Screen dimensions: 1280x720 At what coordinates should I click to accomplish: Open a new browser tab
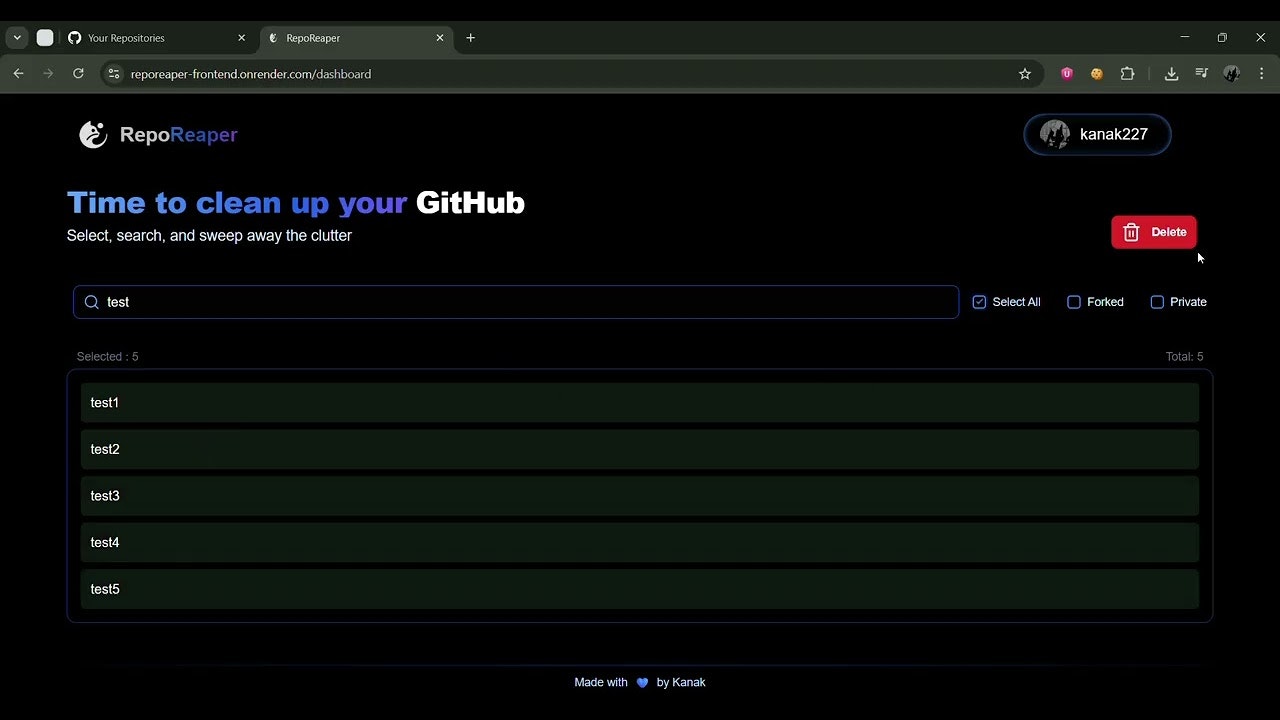point(471,38)
